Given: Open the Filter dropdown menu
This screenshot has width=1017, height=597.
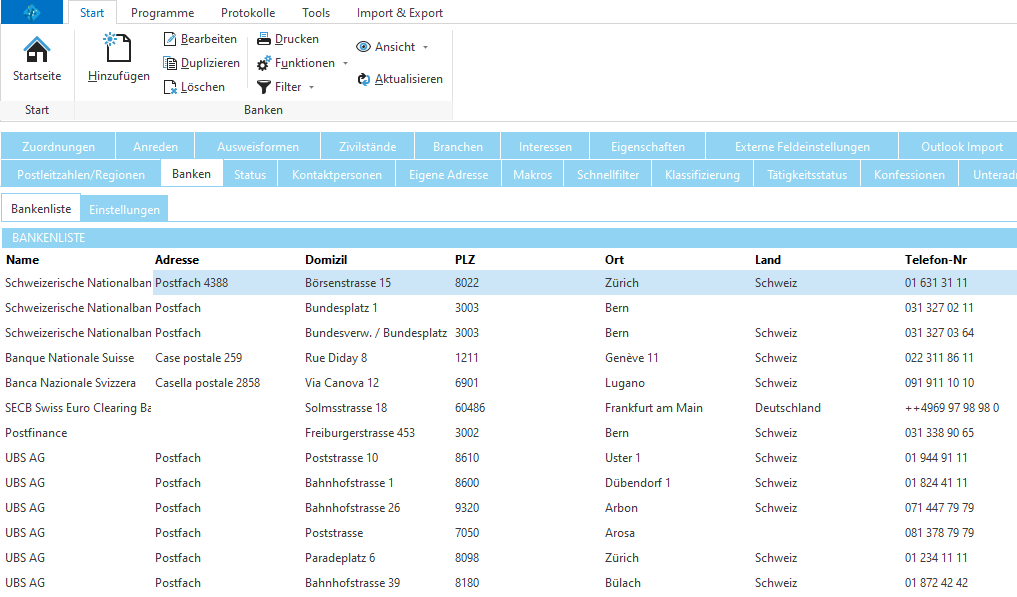Looking at the screenshot, I should click(x=311, y=87).
